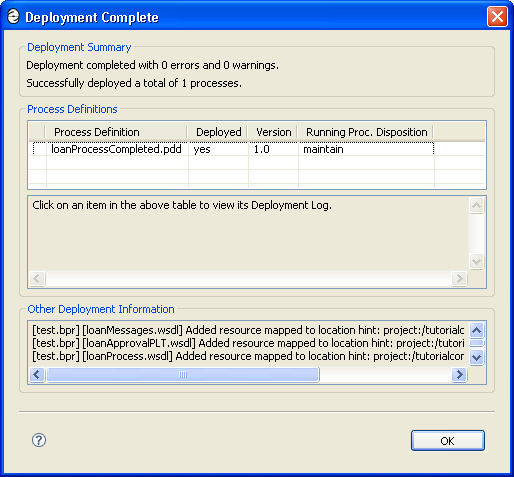Click the up arrow in Other Deployment Information

(x=477, y=330)
